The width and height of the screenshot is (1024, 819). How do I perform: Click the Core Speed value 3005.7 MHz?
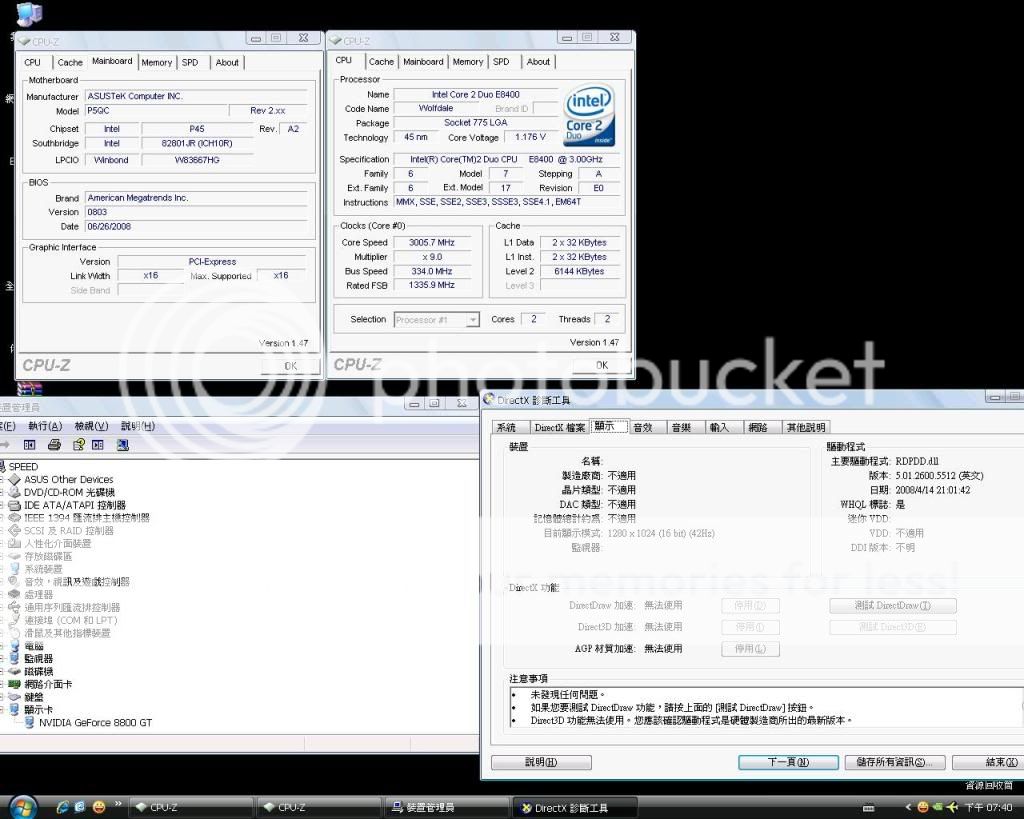[x=432, y=242]
